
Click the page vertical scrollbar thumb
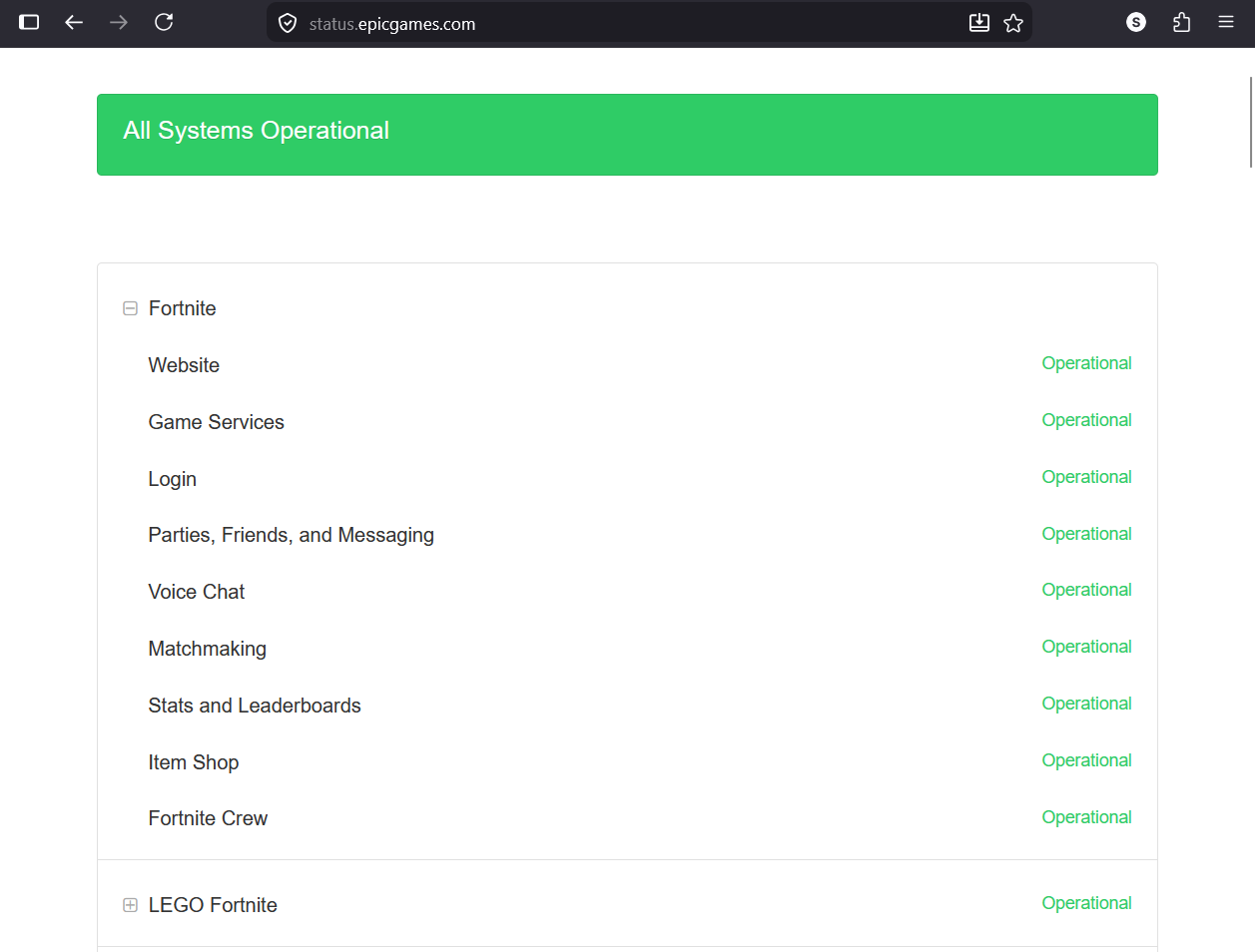coord(1251,121)
